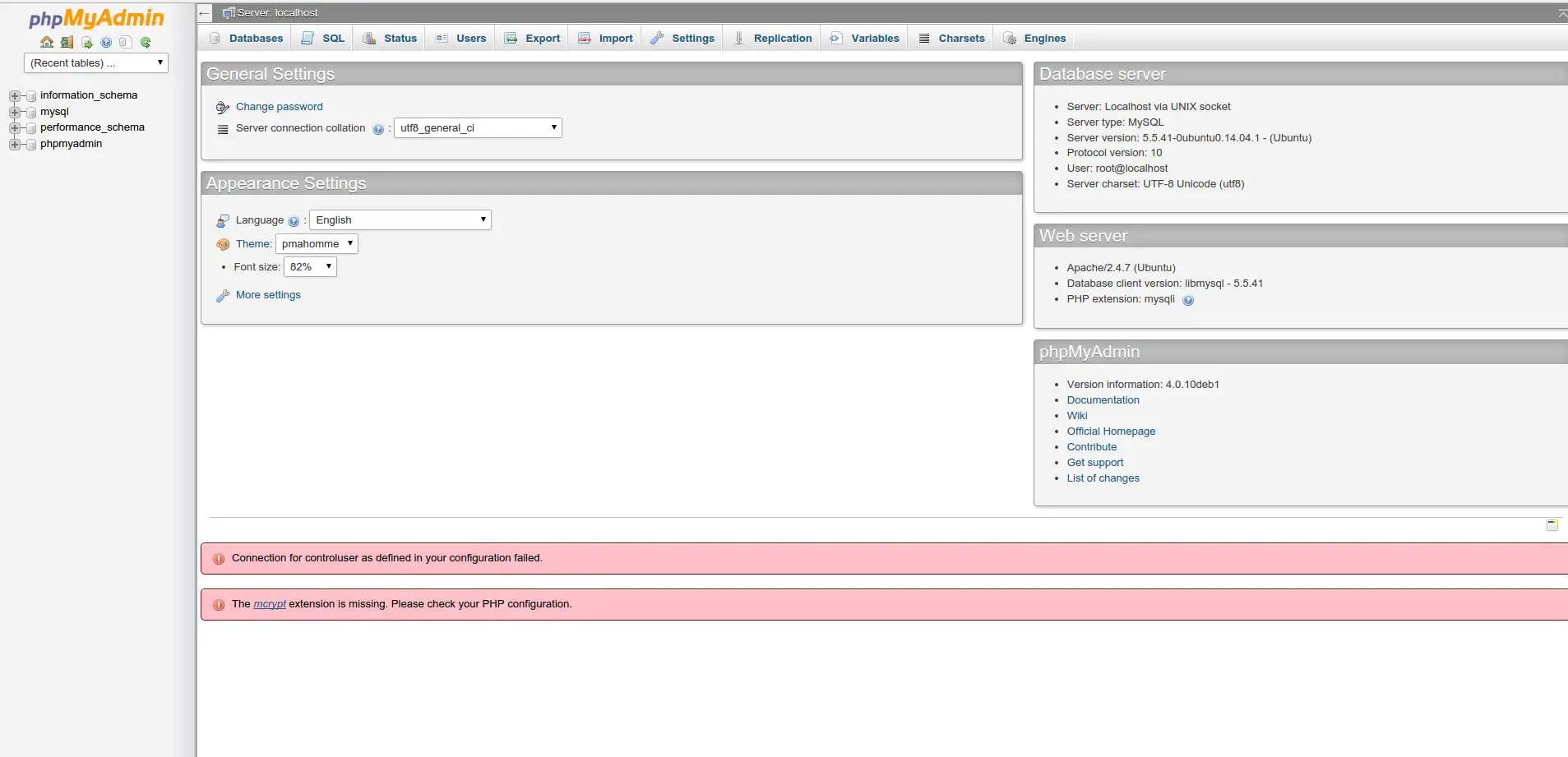Open the pmahomme theme dropdown
Screen dimensions: 1568x757
tap(317, 243)
